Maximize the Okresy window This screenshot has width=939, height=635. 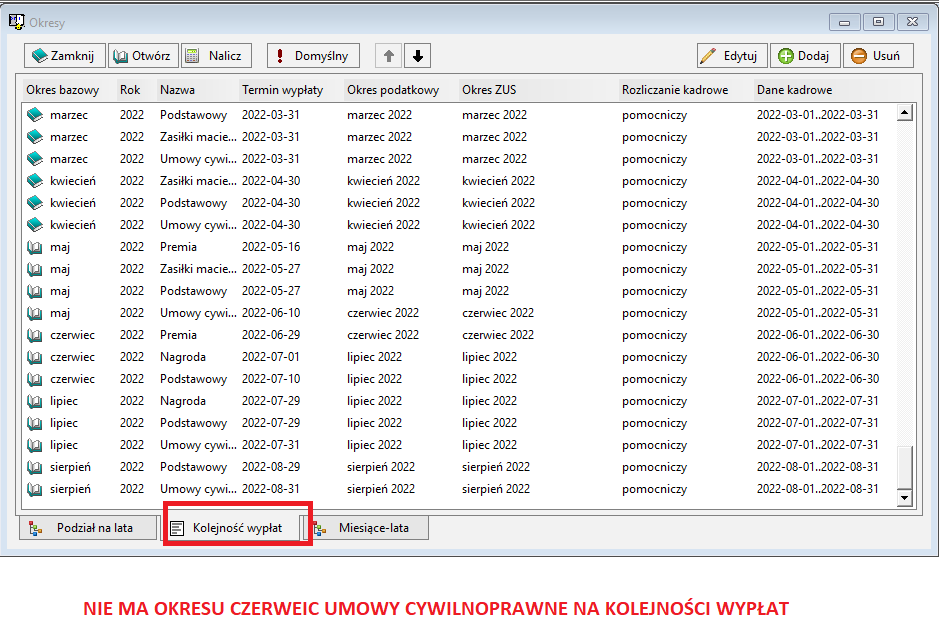(x=879, y=22)
